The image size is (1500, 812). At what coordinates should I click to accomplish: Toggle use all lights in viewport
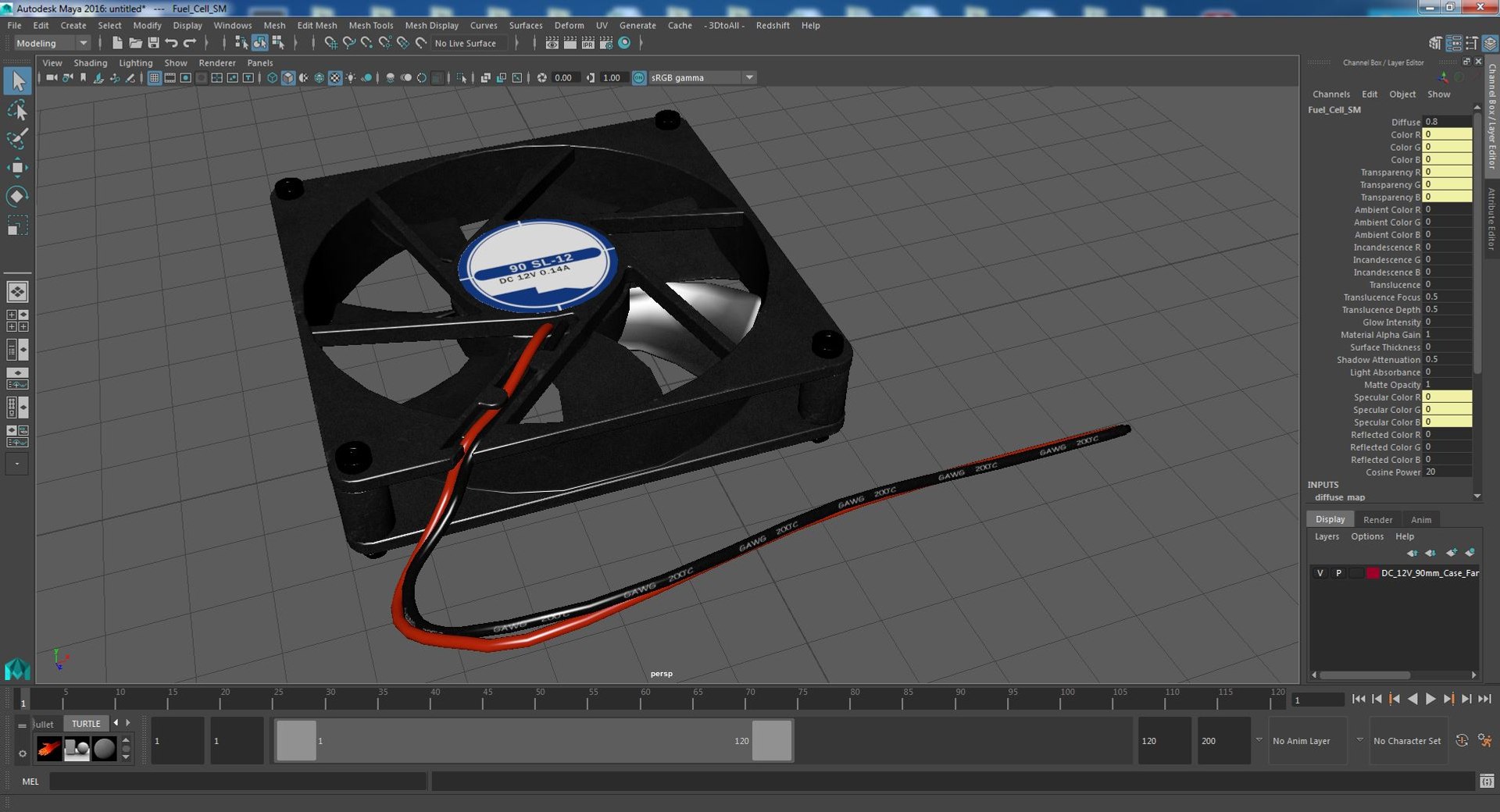click(x=351, y=77)
